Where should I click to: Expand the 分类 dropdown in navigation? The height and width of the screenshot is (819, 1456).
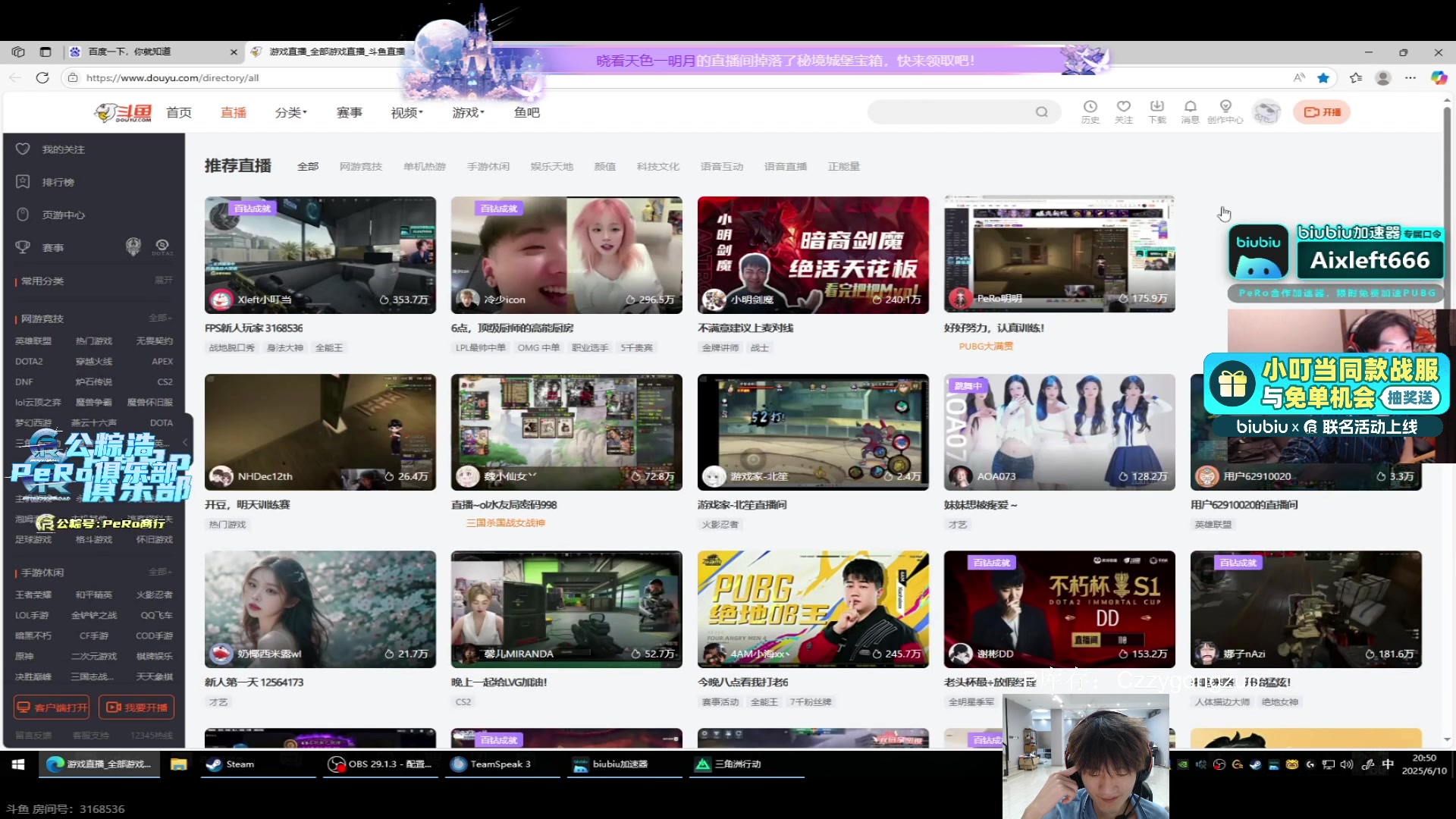[x=291, y=112]
